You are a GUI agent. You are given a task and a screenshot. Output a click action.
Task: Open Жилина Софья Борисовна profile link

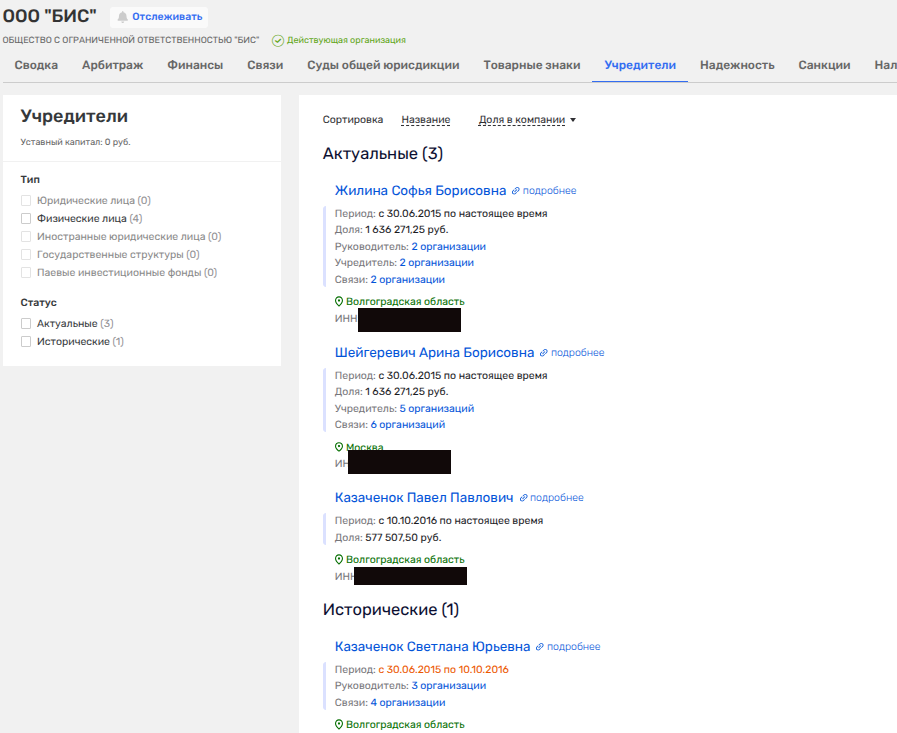[420, 190]
